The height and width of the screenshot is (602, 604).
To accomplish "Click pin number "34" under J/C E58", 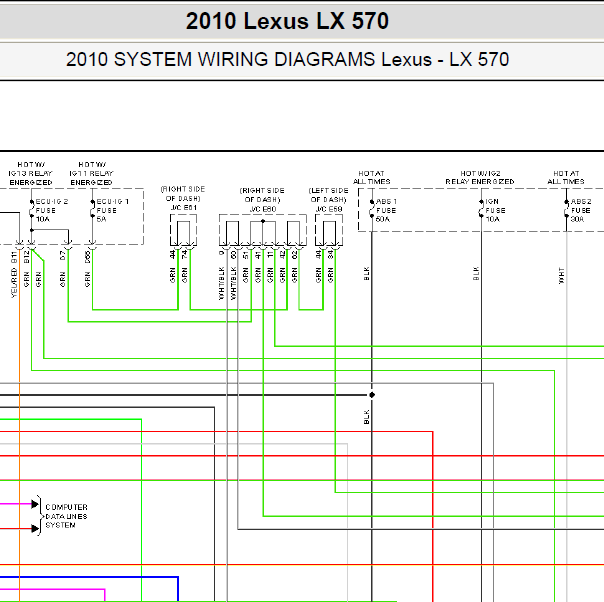I will (x=331, y=254).
